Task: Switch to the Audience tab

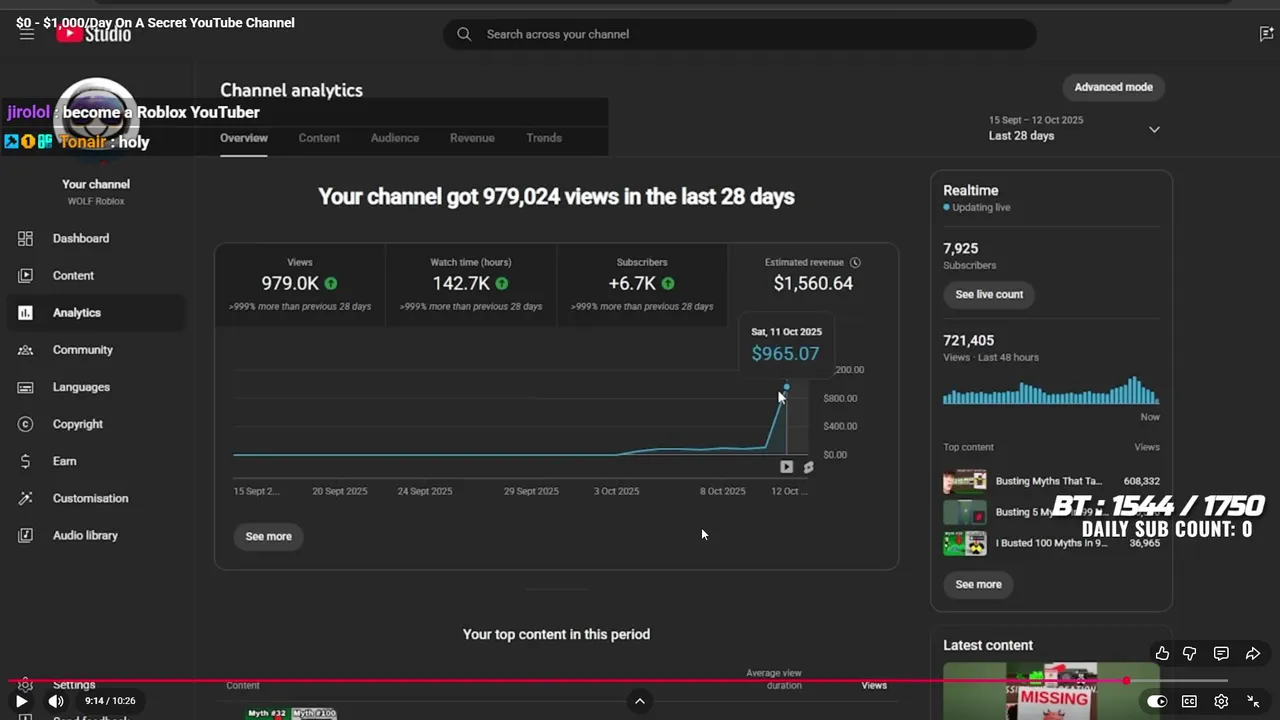Action: 395,138
